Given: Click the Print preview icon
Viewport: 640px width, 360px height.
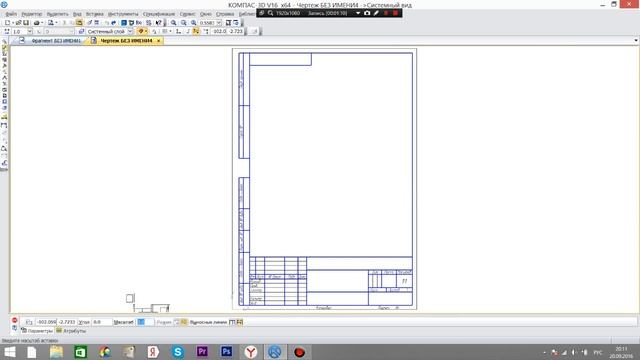Looking at the screenshot, I should (x=51, y=23).
